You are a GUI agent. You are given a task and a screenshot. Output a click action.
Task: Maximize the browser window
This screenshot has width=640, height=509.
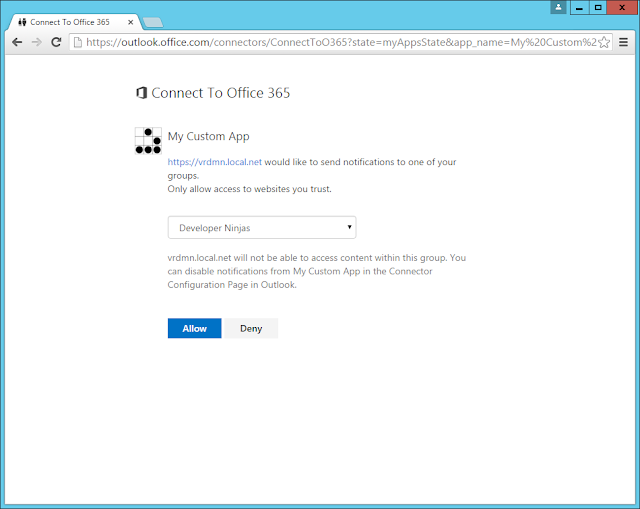click(598, 7)
